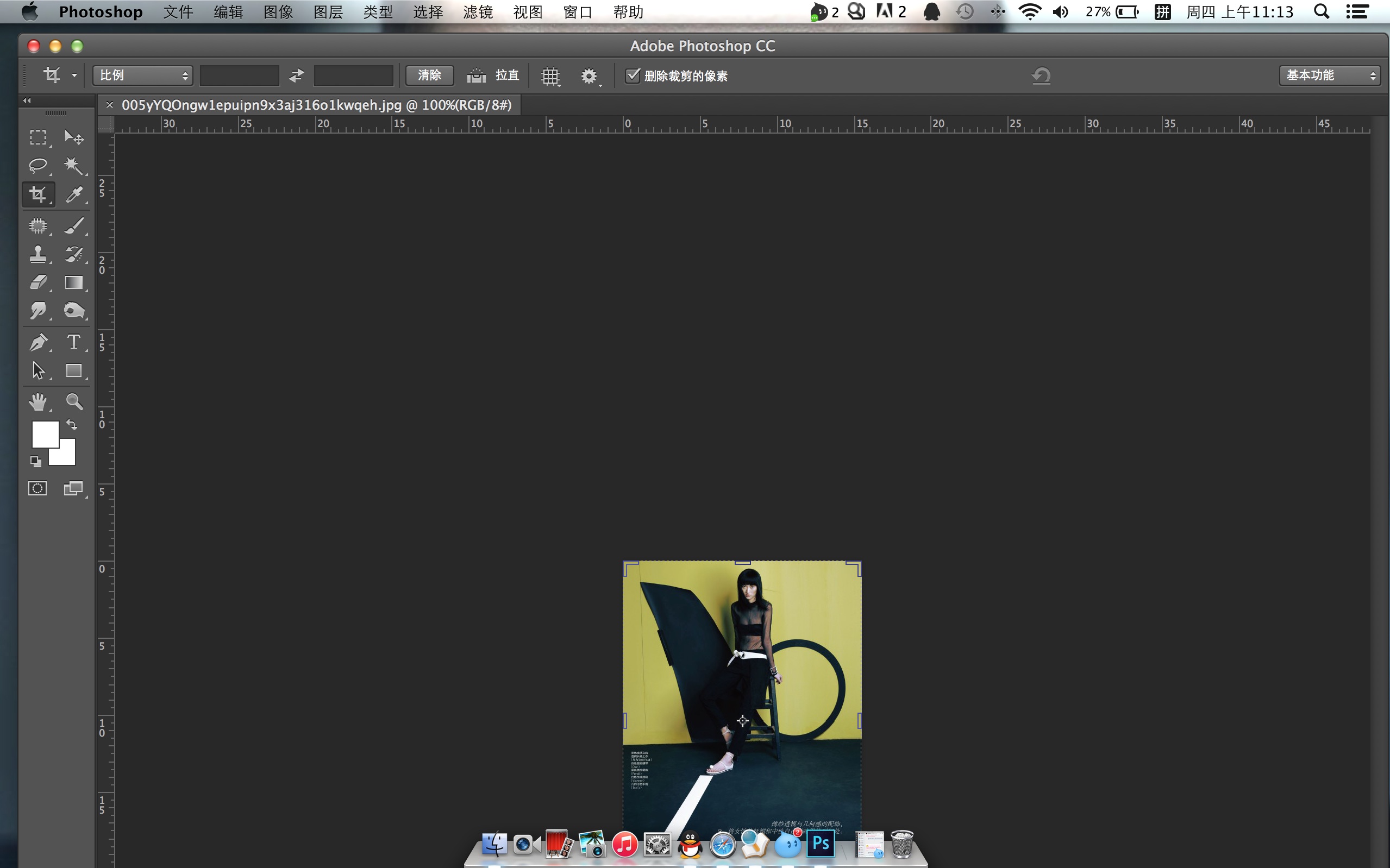Screen dimensions: 1390x868
Task: Click the 拉直 straighten button
Action: (493, 75)
